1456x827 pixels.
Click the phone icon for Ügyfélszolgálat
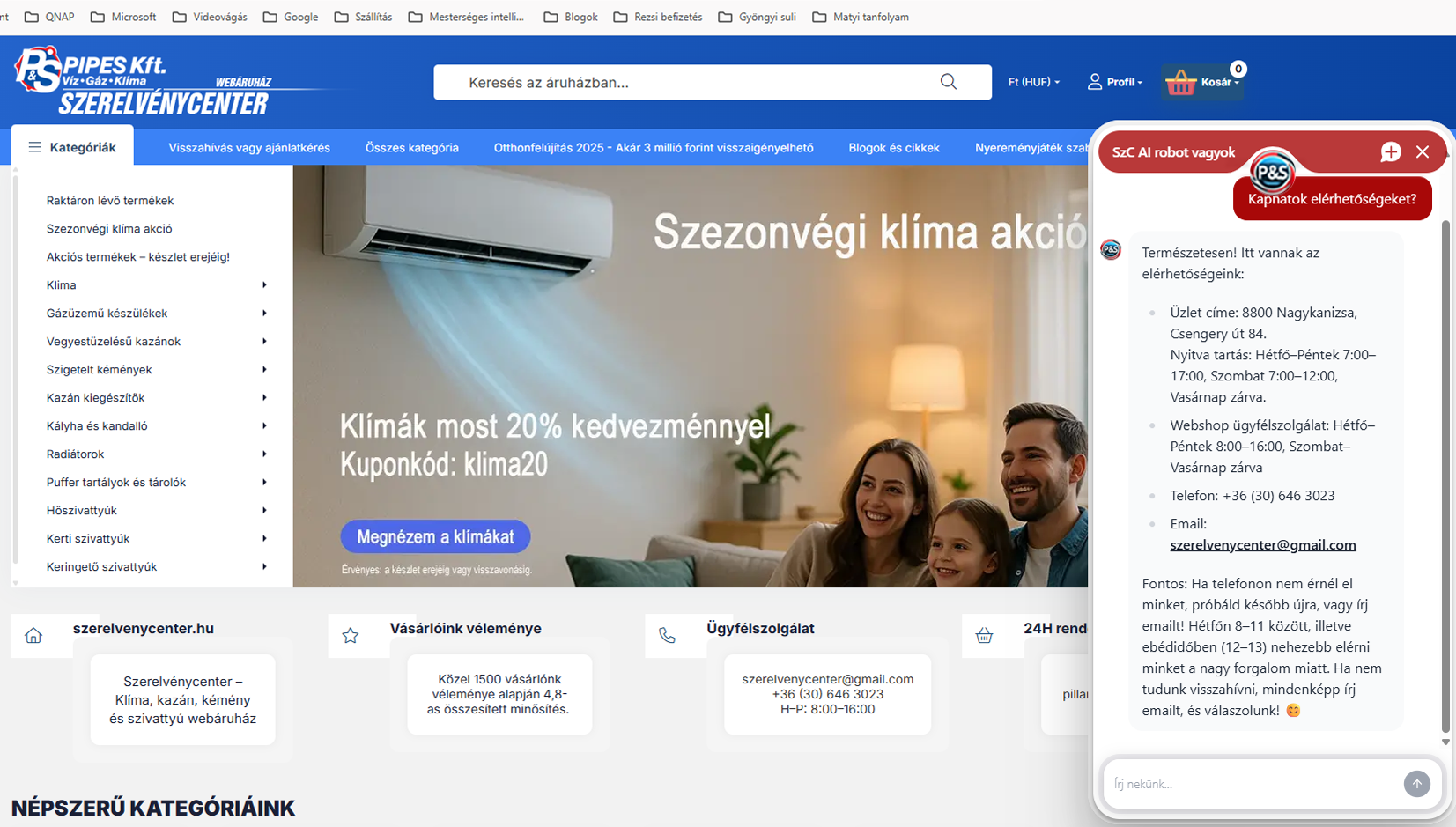coord(667,636)
